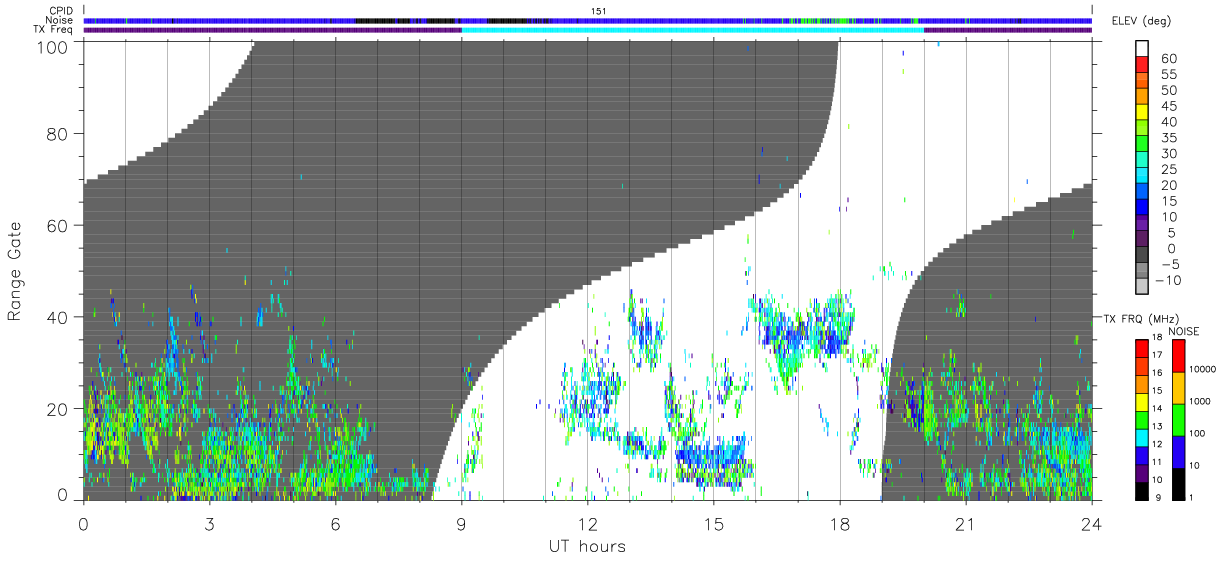Click the UT hours axis title
The image size is (1228, 567).
click(586, 546)
